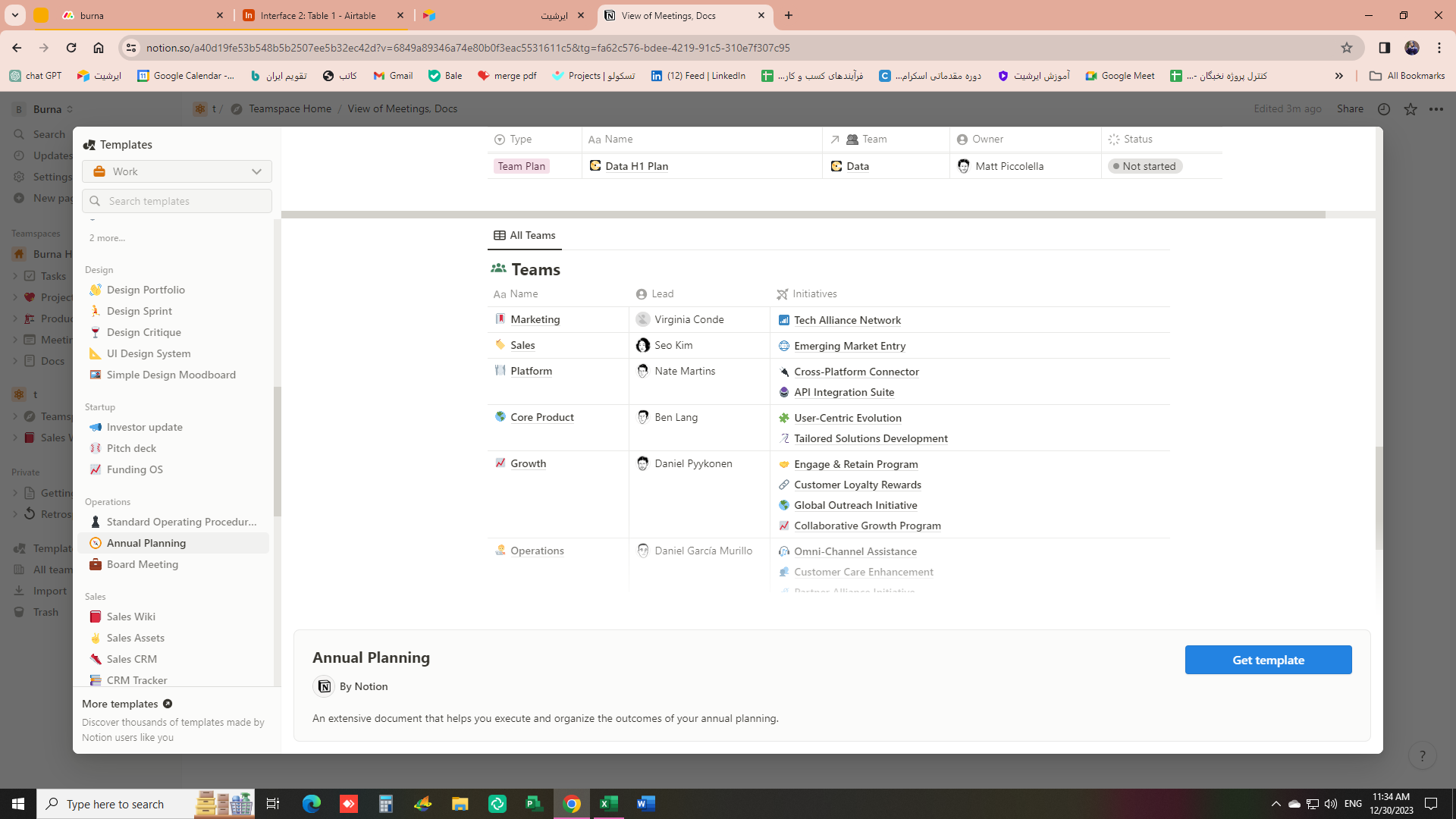1456x819 pixels.
Task: Open the Excel icon in the taskbar
Action: pyautogui.click(x=608, y=803)
